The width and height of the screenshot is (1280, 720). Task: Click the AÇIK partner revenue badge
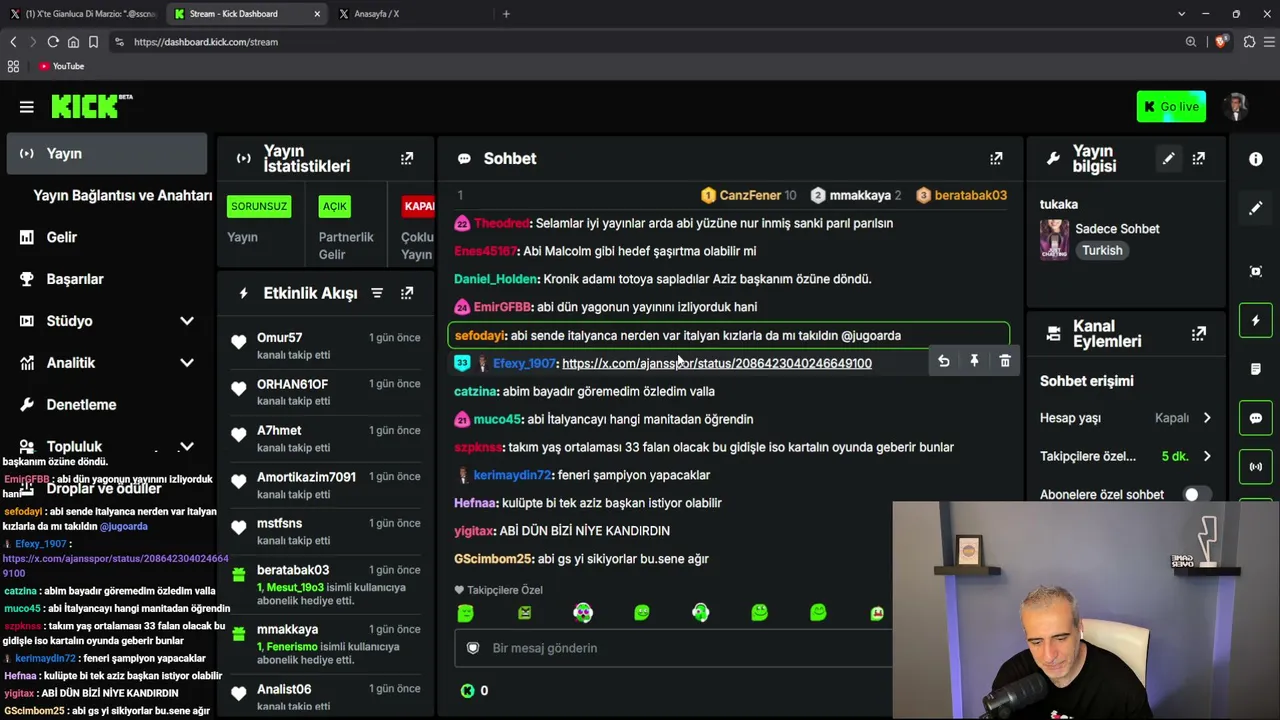click(334, 206)
